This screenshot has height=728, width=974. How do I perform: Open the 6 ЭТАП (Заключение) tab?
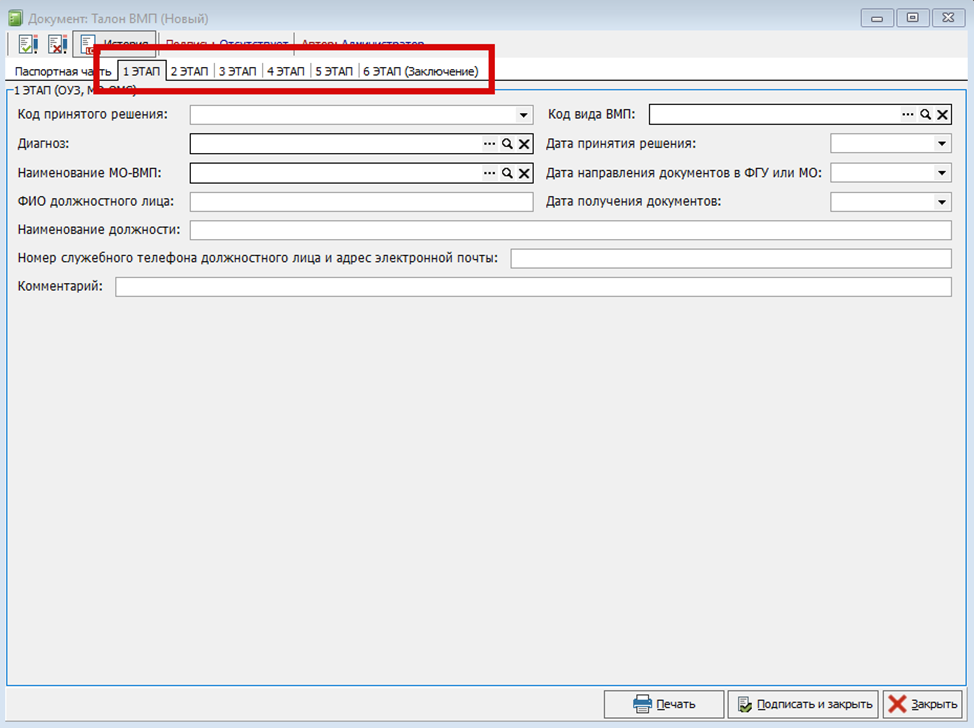[420, 72]
